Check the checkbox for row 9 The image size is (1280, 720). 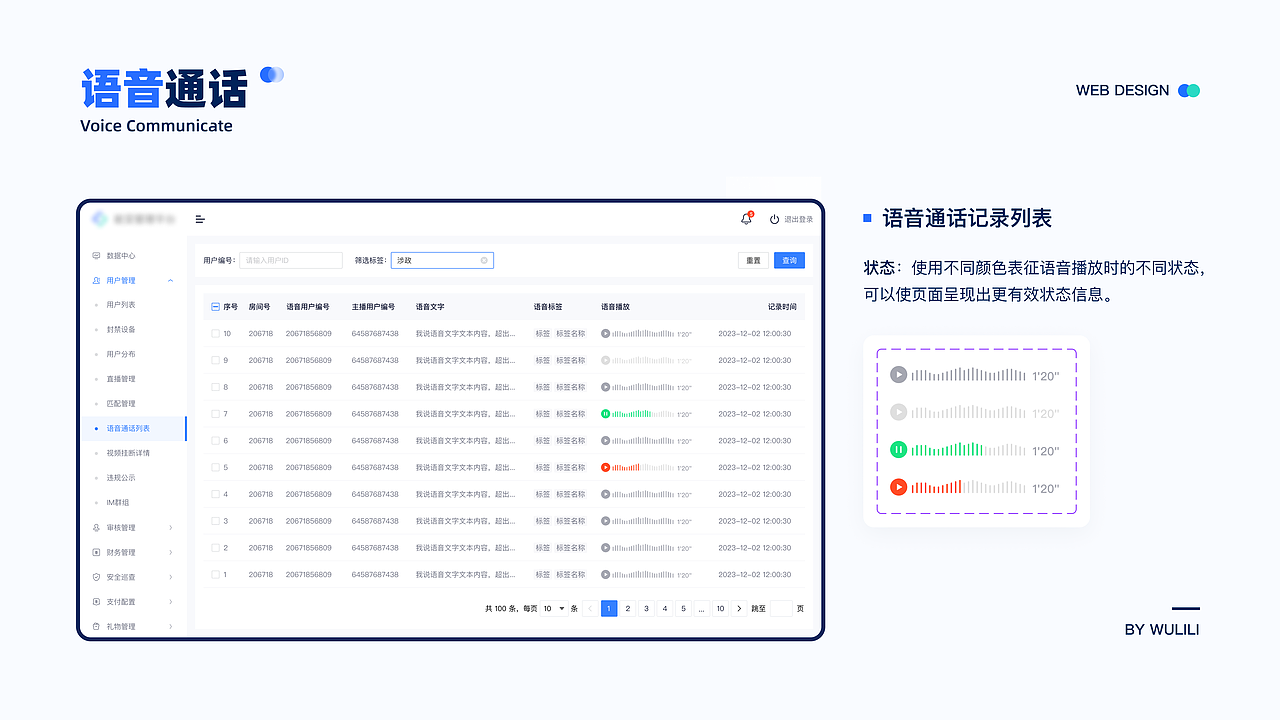click(215, 360)
